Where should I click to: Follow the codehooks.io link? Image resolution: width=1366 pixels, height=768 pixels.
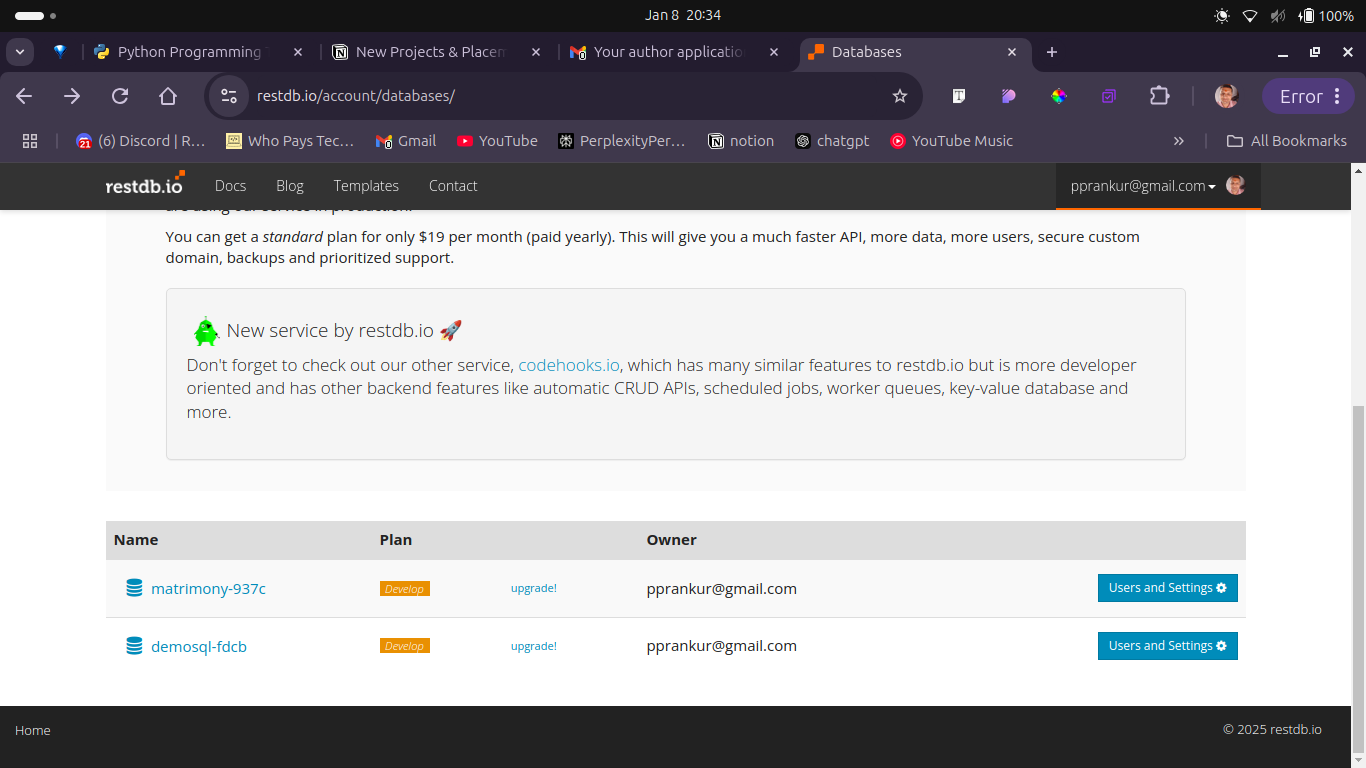[569, 365]
